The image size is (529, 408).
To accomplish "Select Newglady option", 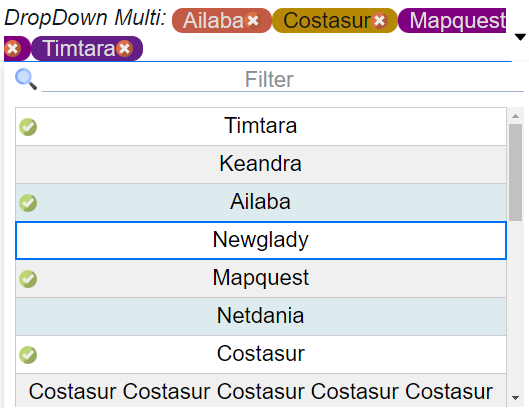I will pyautogui.click(x=261, y=240).
